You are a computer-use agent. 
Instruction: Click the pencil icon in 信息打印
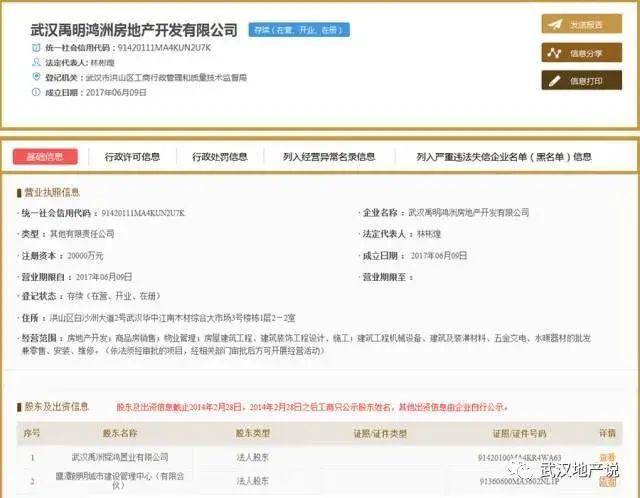point(554,81)
